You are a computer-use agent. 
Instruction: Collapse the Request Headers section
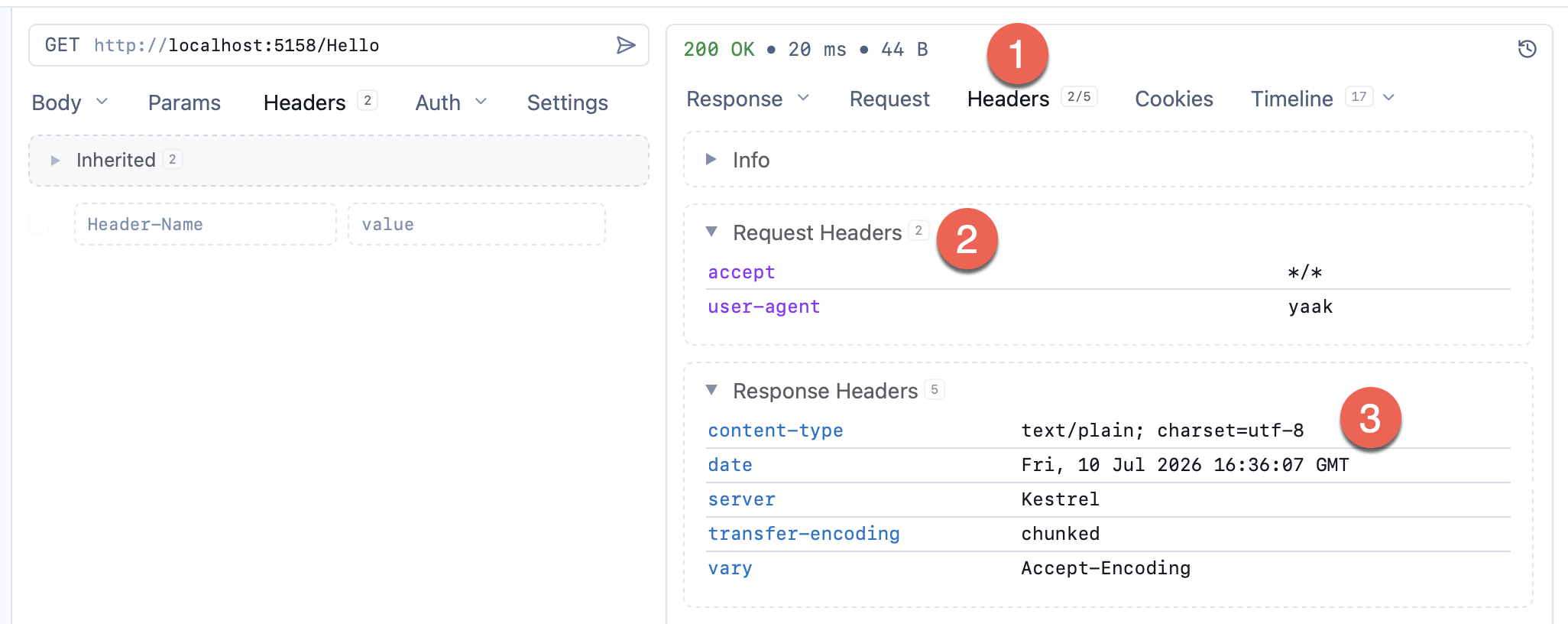(x=711, y=232)
